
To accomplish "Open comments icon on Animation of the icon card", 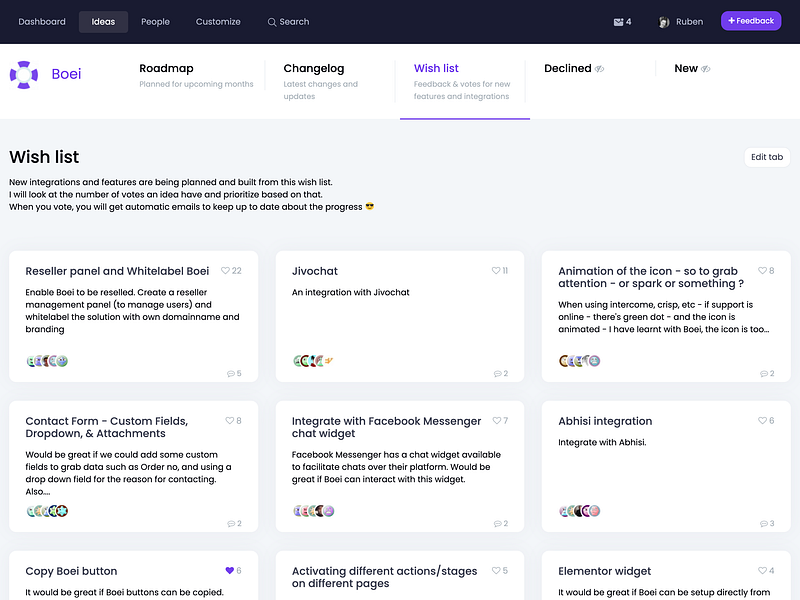I will (x=764, y=373).
